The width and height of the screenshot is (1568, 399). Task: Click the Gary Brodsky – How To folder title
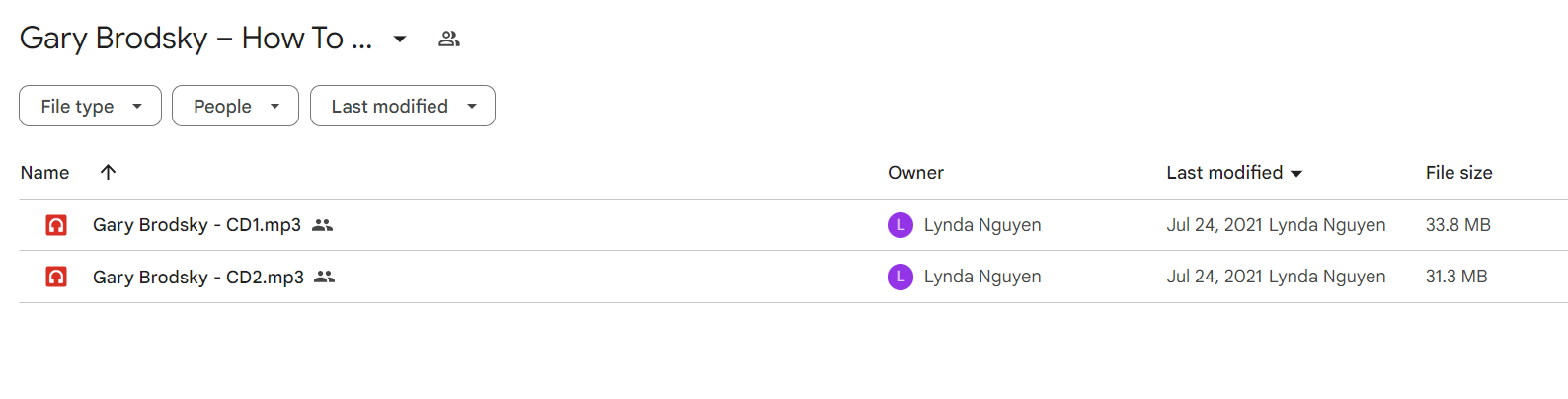[196, 39]
